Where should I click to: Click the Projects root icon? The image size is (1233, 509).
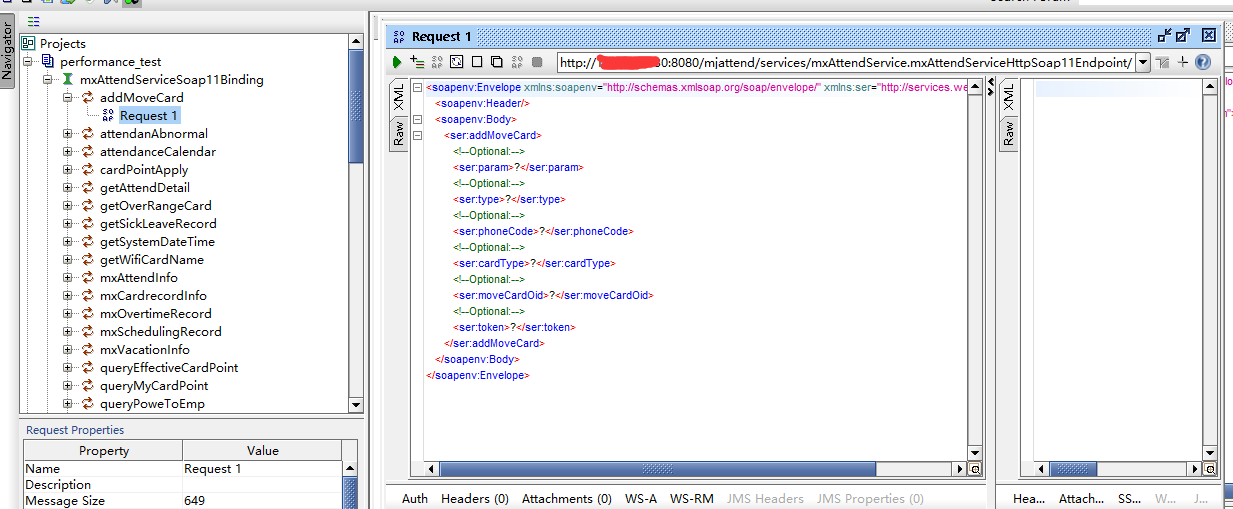pos(28,43)
